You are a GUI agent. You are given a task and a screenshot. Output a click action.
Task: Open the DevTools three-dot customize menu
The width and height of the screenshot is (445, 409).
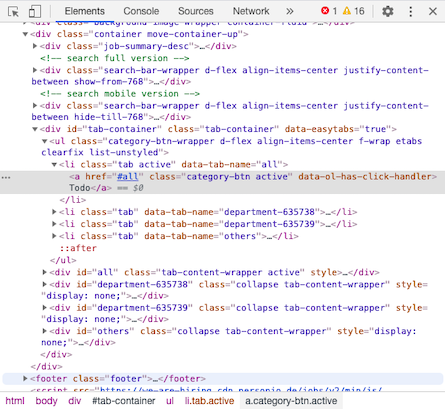[411, 12]
